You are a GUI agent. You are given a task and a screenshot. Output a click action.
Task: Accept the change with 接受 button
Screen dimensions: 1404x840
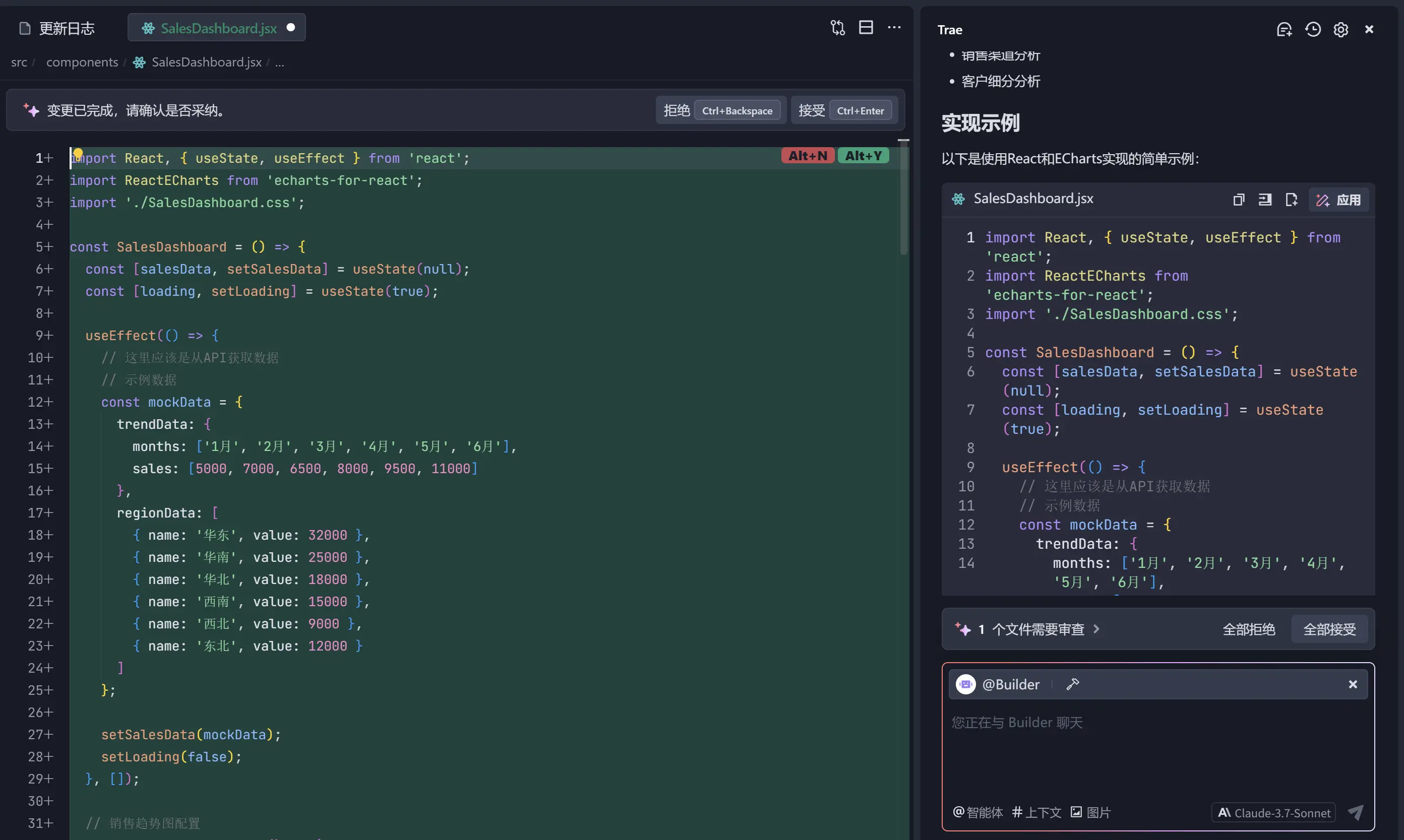[x=844, y=110]
